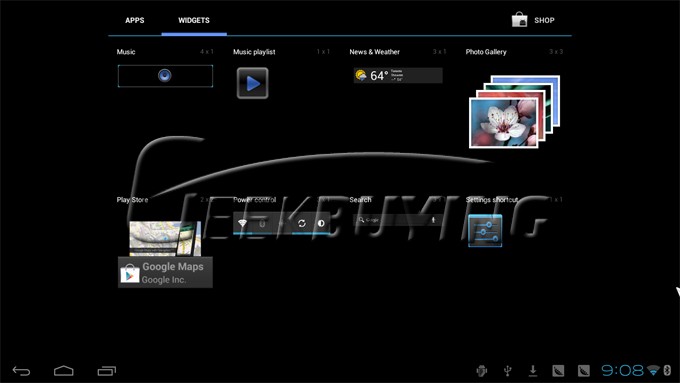Select the WIDGETS tab
The image size is (680, 383).
194,20
